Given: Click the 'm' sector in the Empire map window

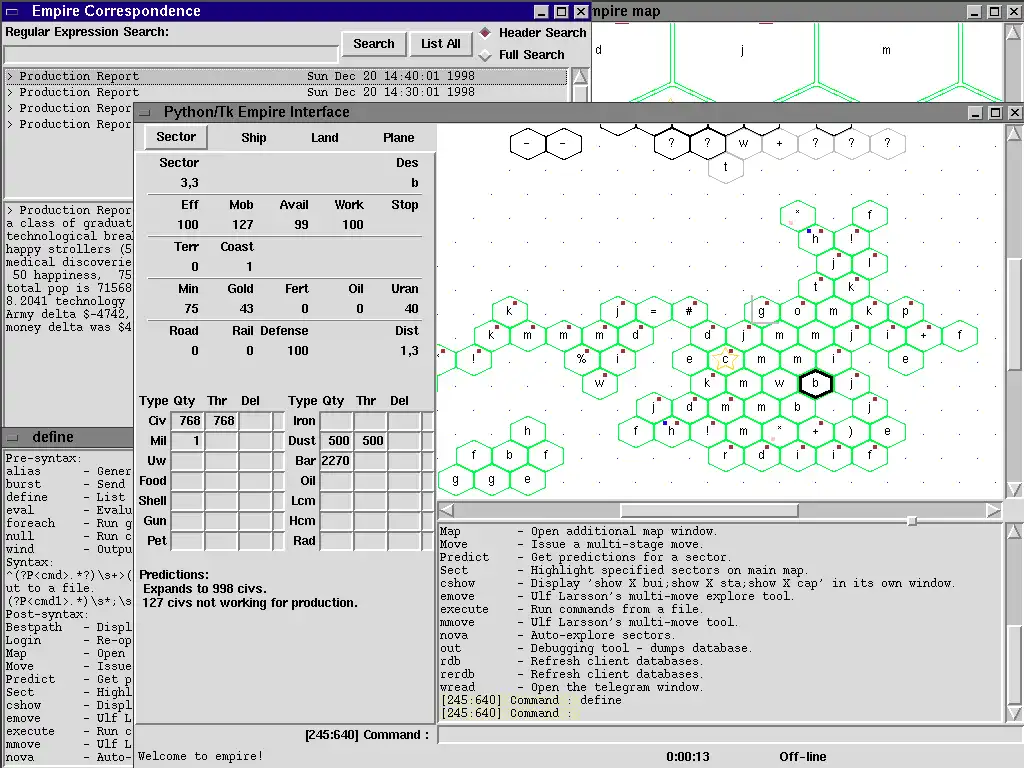Looking at the screenshot, I should pos(886,50).
